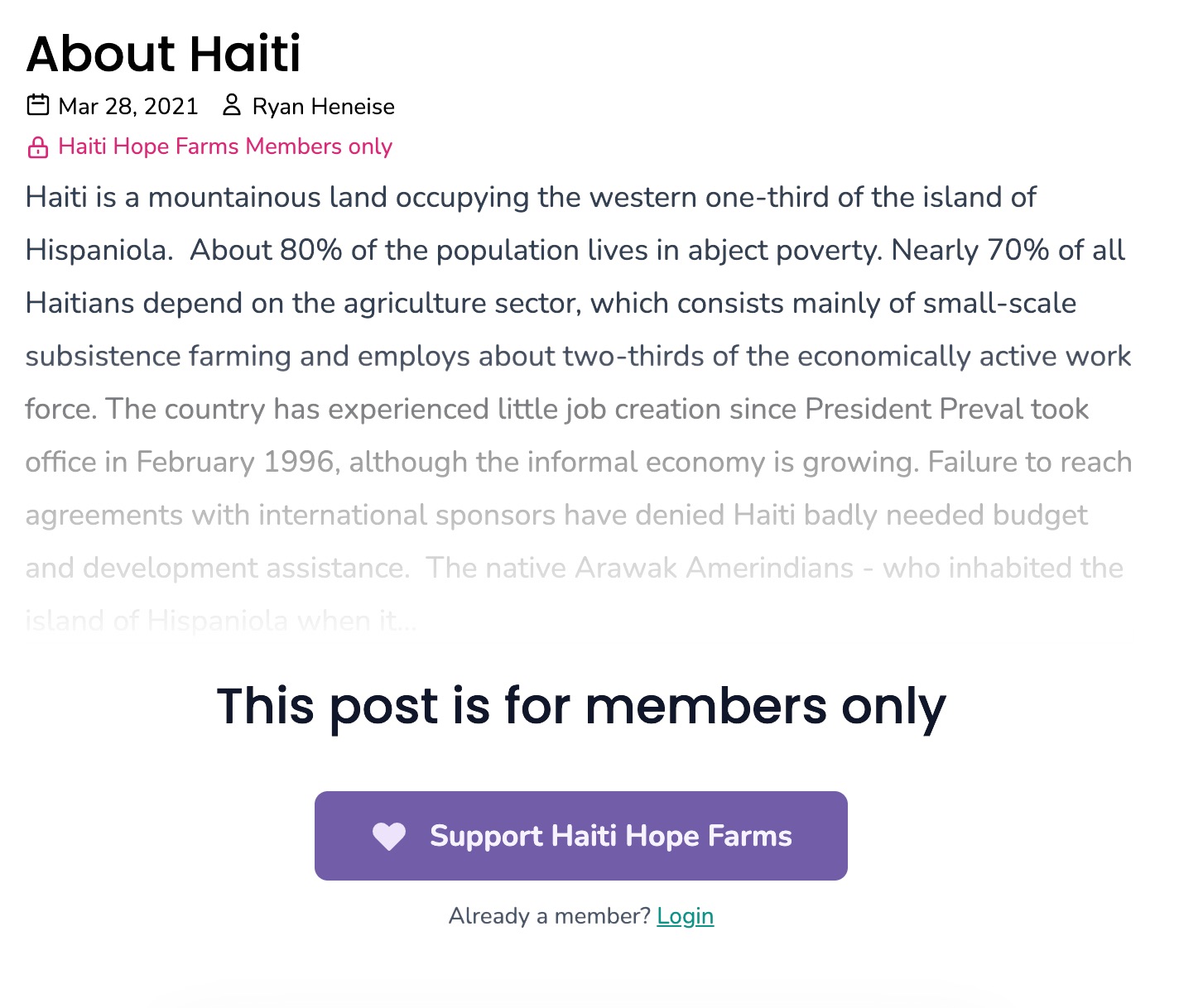1179x1008 pixels.
Task: Click the 80% figure in the paragraph
Action: coord(310,251)
